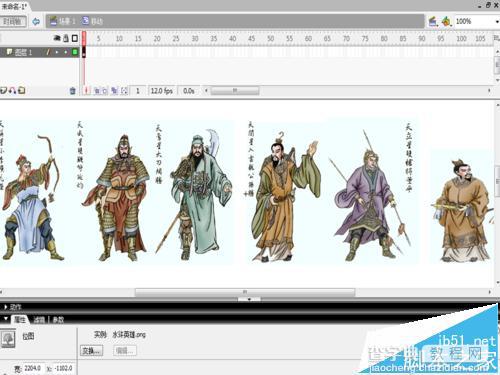The image size is (500, 375).
Task: Click the current frame number field
Action: coord(138,91)
